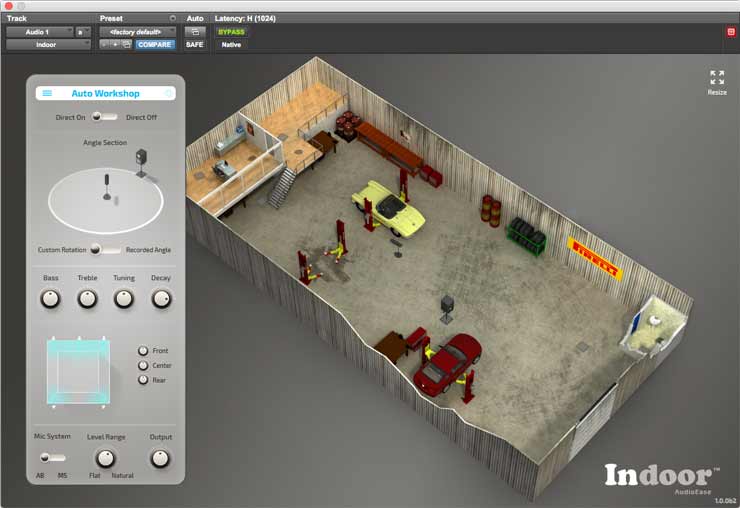740x508 pixels.
Task: Open the factory default preset dropdown
Action: click(x=137, y=32)
